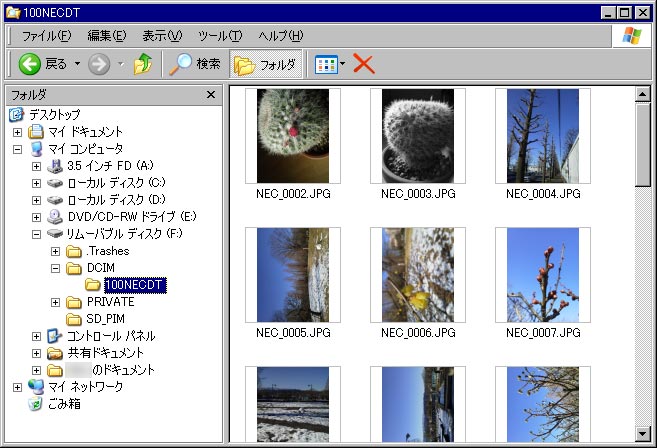The image size is (657, 448).
Task: Expand the user's のドキュメント node
Action: coord(36,370)
